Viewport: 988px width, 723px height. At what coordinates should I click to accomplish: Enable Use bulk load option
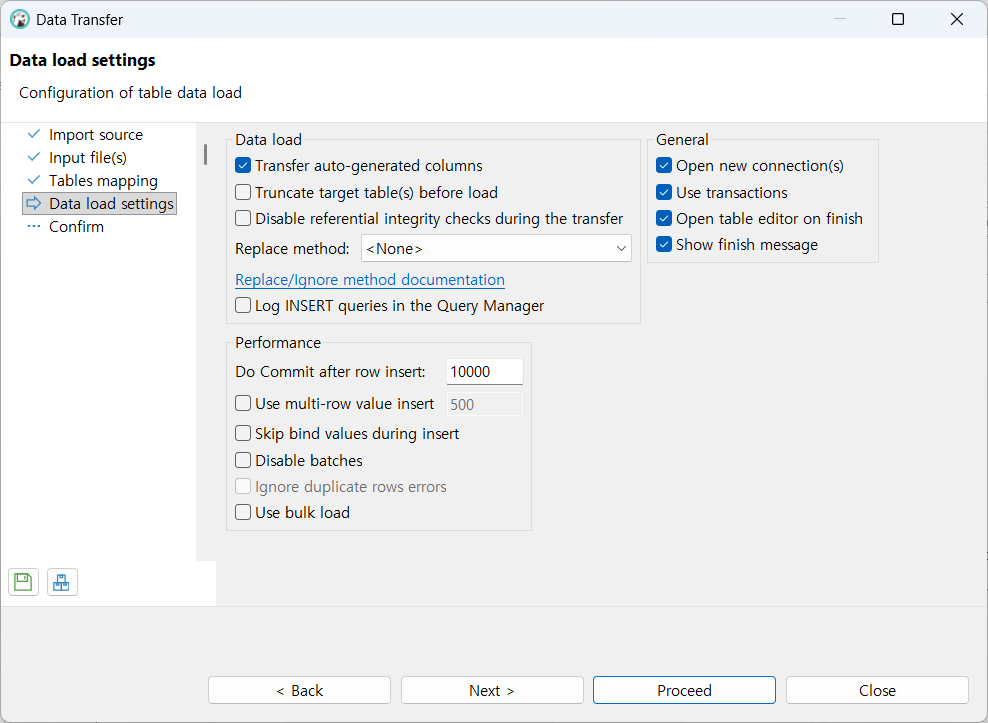coord(243,513)
